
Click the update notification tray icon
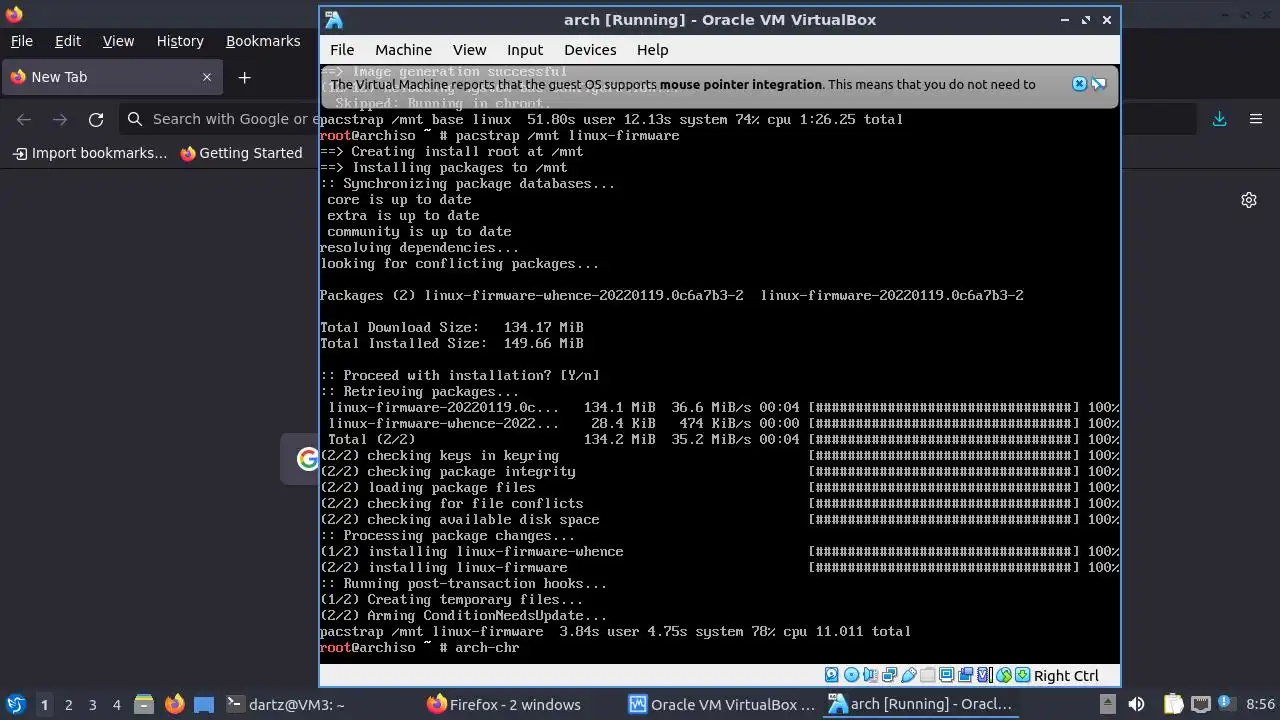(1225, 704)
